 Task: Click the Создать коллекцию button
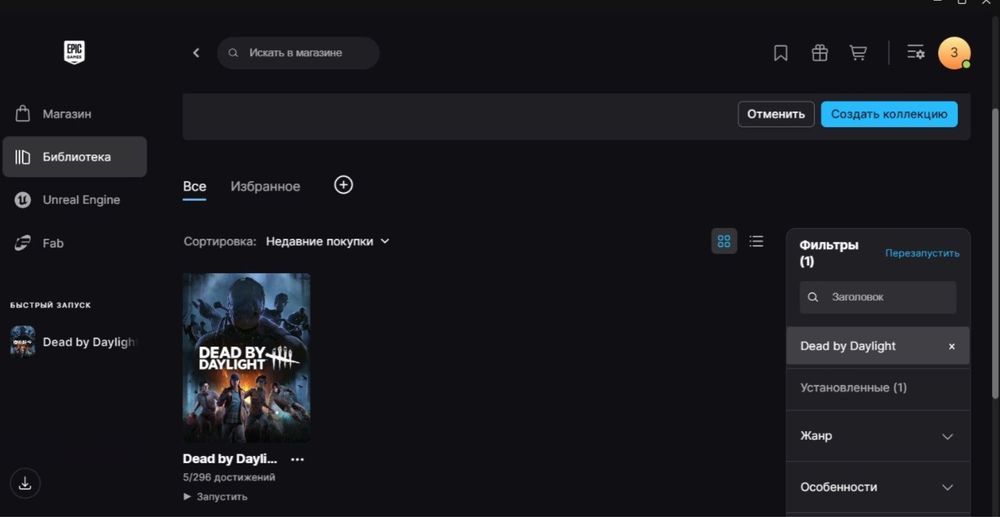click(x=889, y=114)
